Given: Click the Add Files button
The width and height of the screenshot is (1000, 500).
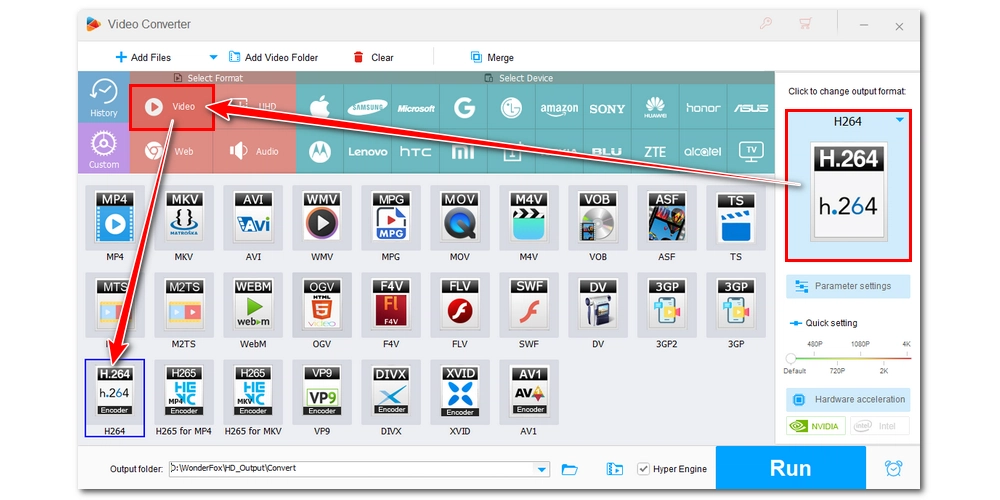Looking at the screenshot, I should [143, 57].
